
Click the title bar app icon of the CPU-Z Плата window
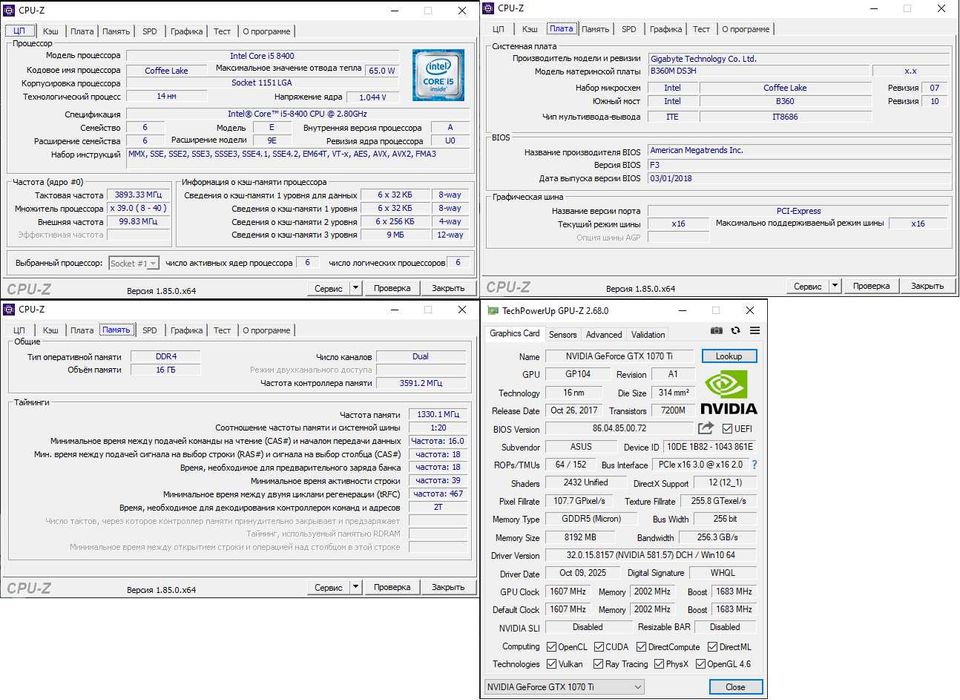[x=488, y=8]
